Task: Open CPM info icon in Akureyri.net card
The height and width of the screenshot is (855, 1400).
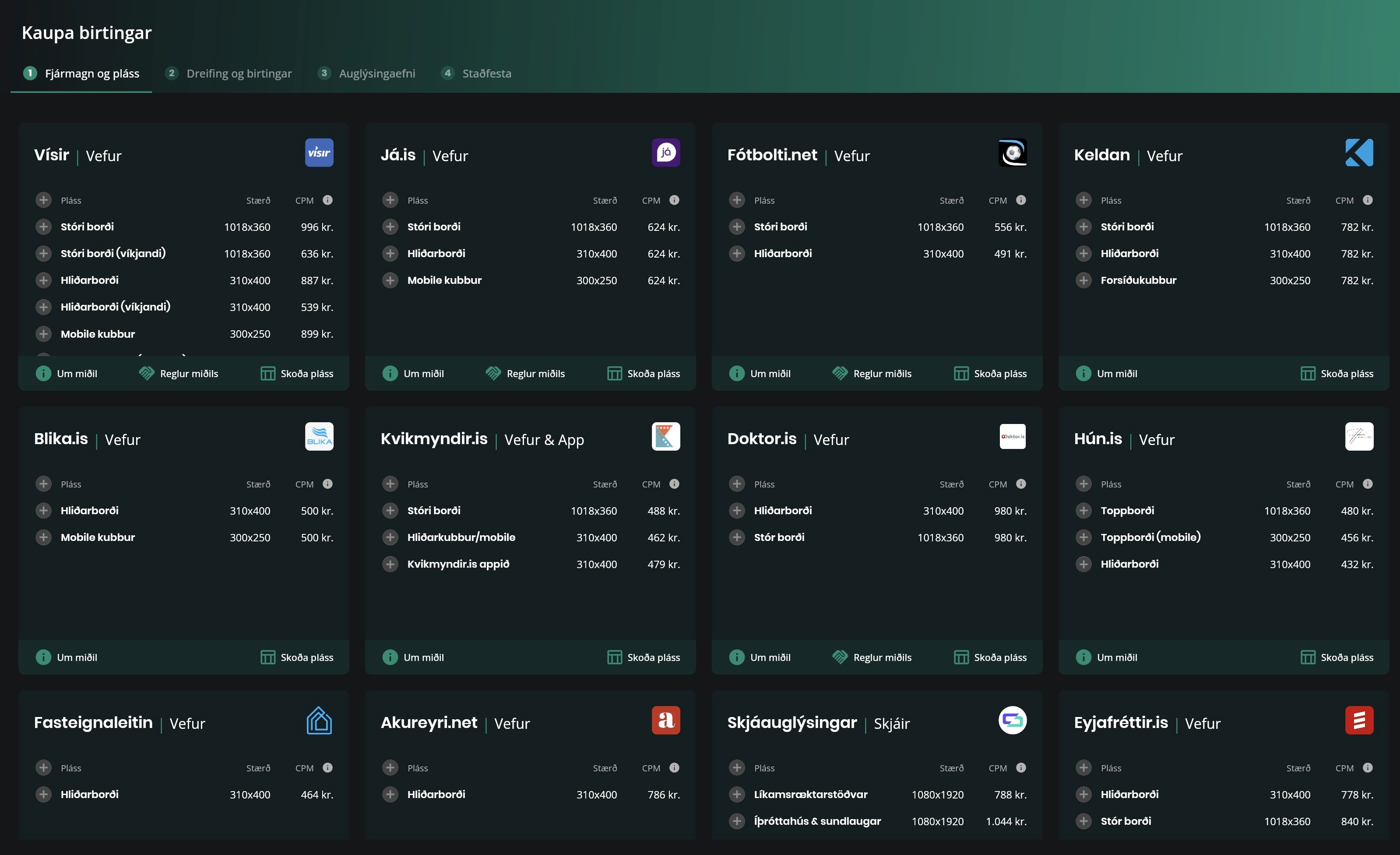Action: tap(674, 767)
